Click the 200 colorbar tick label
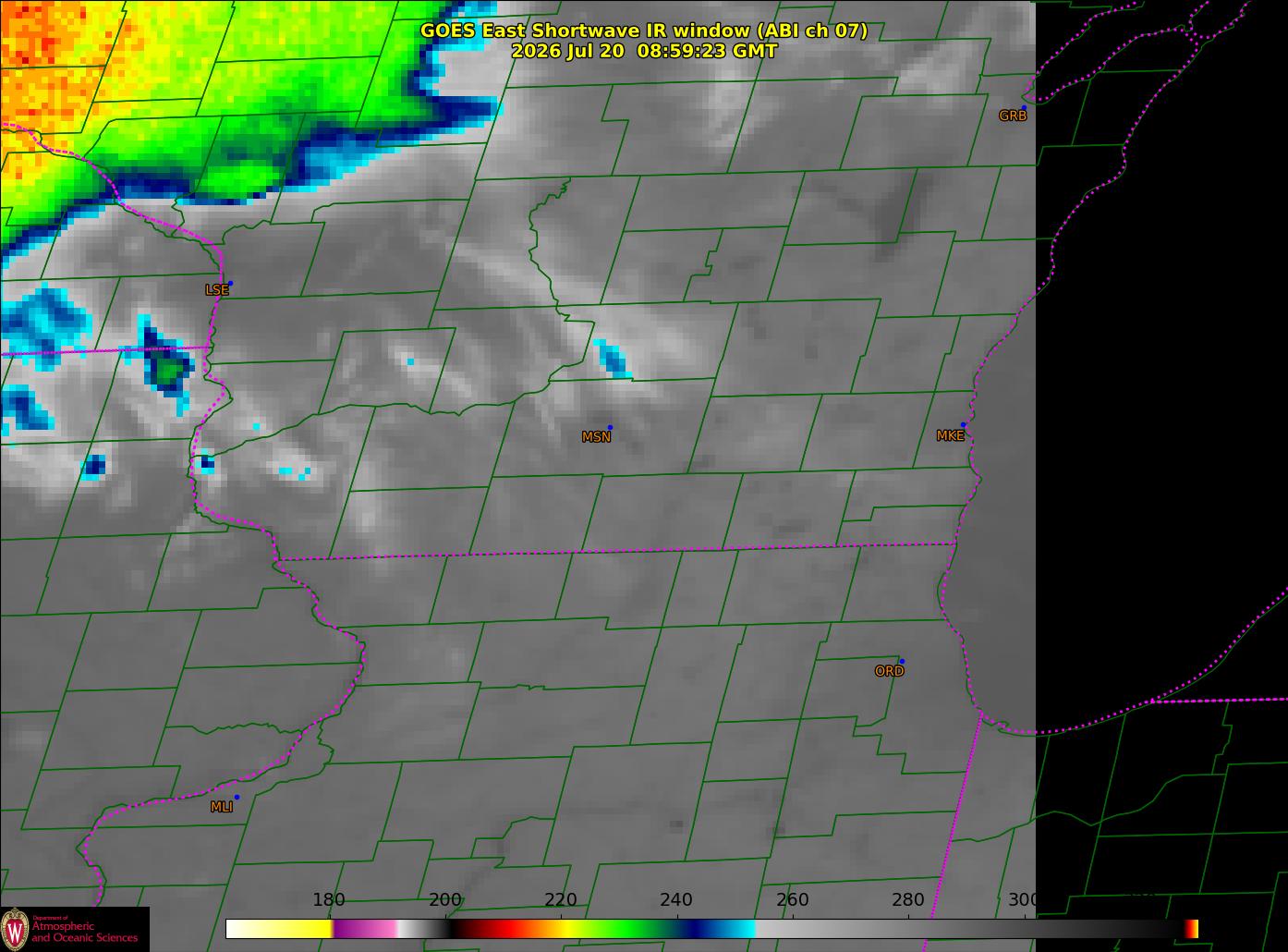Screen dimensions: 1288x952 [445, 899]
